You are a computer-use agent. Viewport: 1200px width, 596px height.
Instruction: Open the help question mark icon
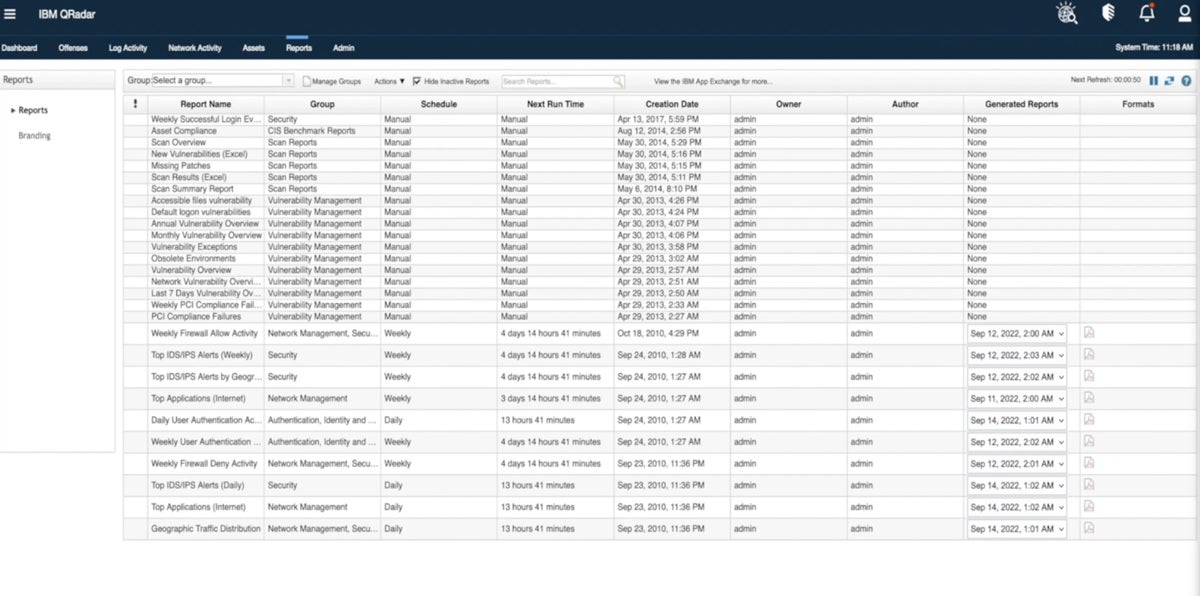1186,81
